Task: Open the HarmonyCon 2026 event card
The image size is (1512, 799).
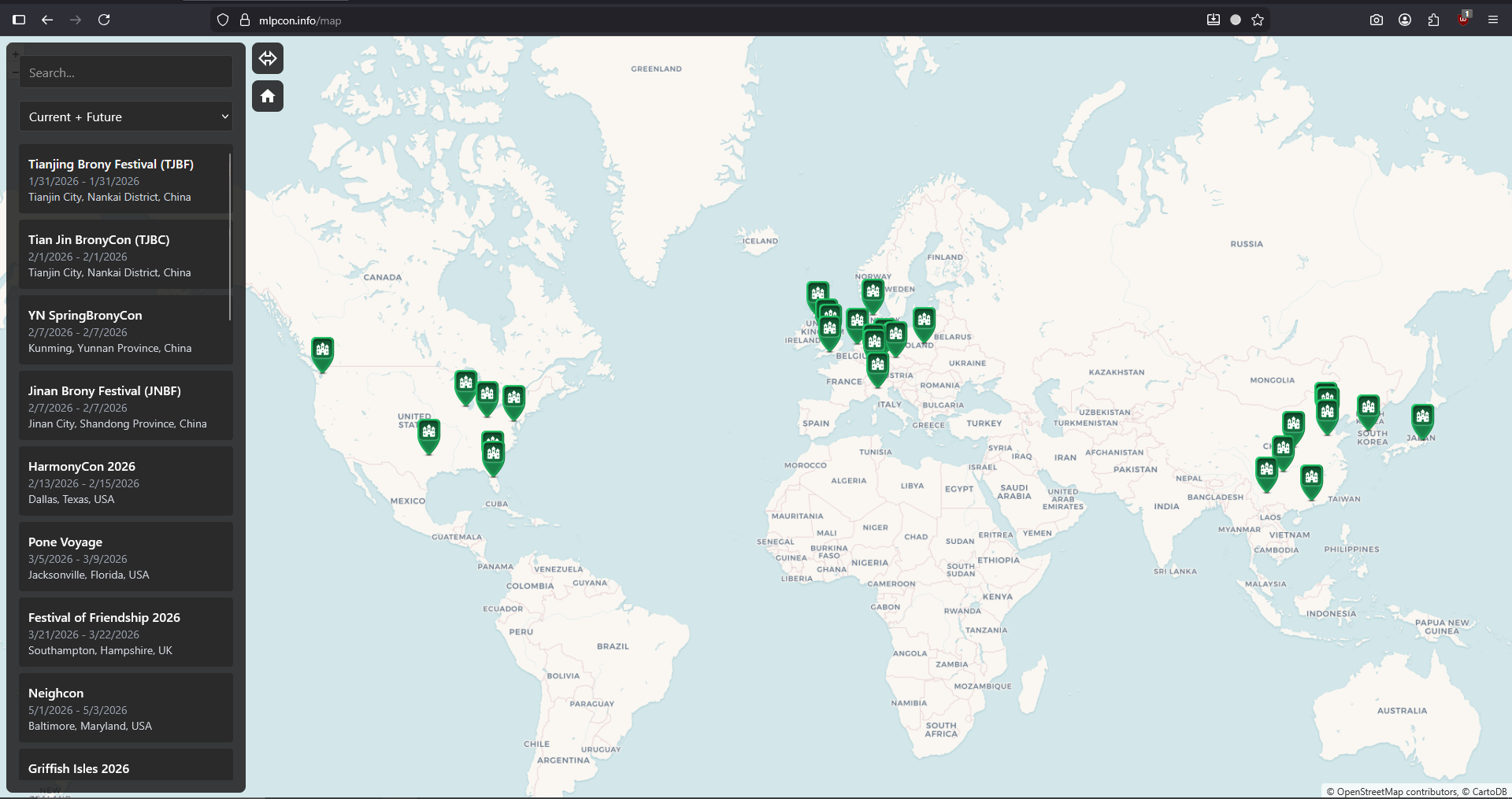Action: [x=126, y=481]
